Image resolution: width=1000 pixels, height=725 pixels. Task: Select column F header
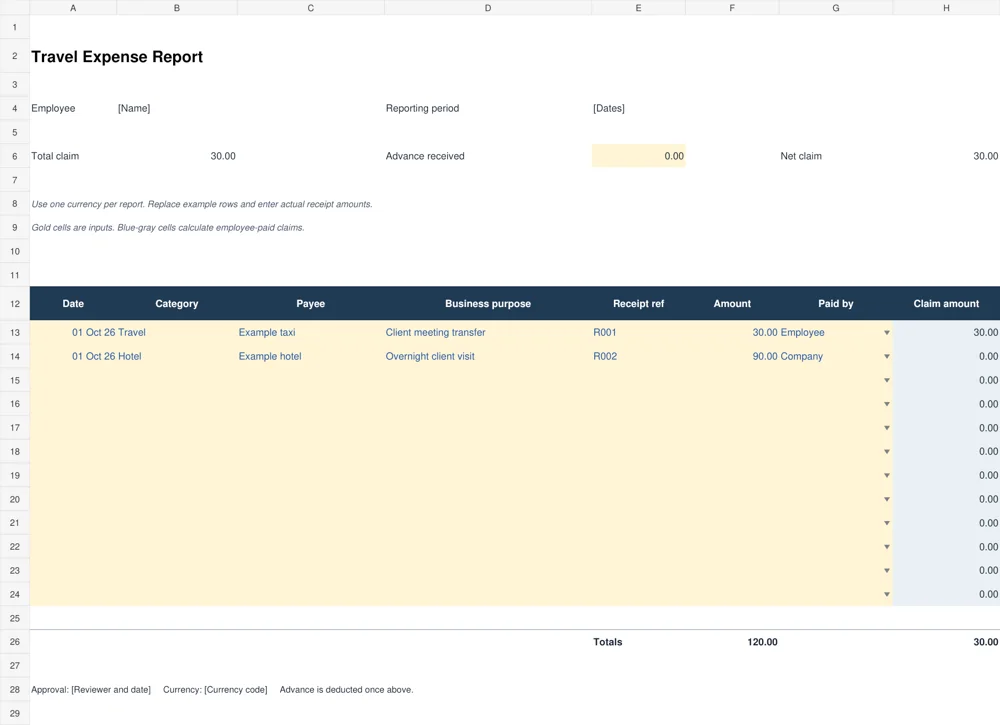[x=732, y=8]
